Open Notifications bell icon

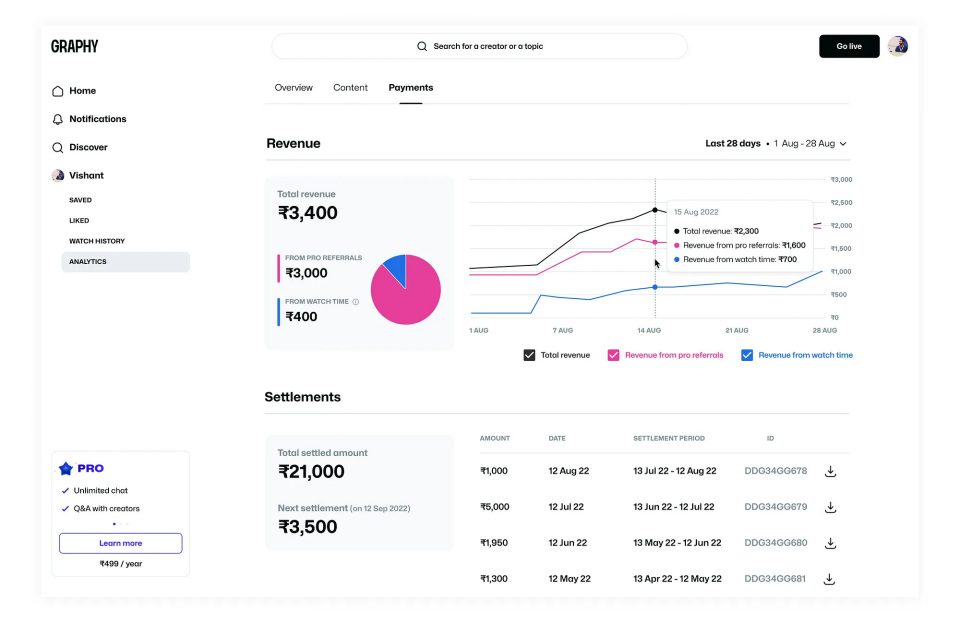tap(58, 119)
